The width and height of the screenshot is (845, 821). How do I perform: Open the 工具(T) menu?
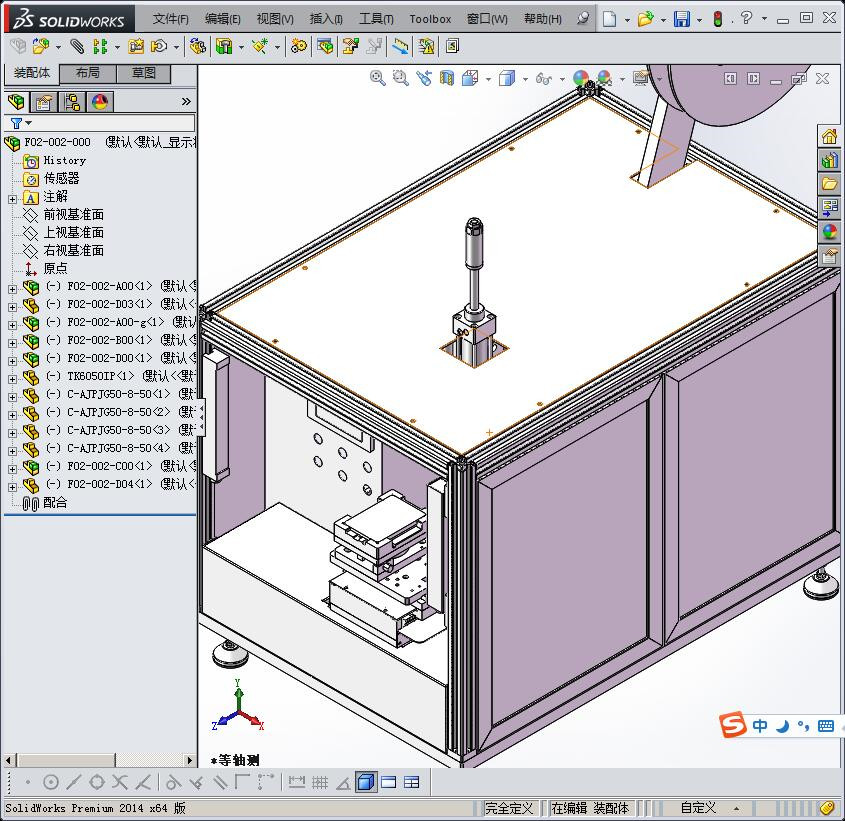(x=376, y=19)
